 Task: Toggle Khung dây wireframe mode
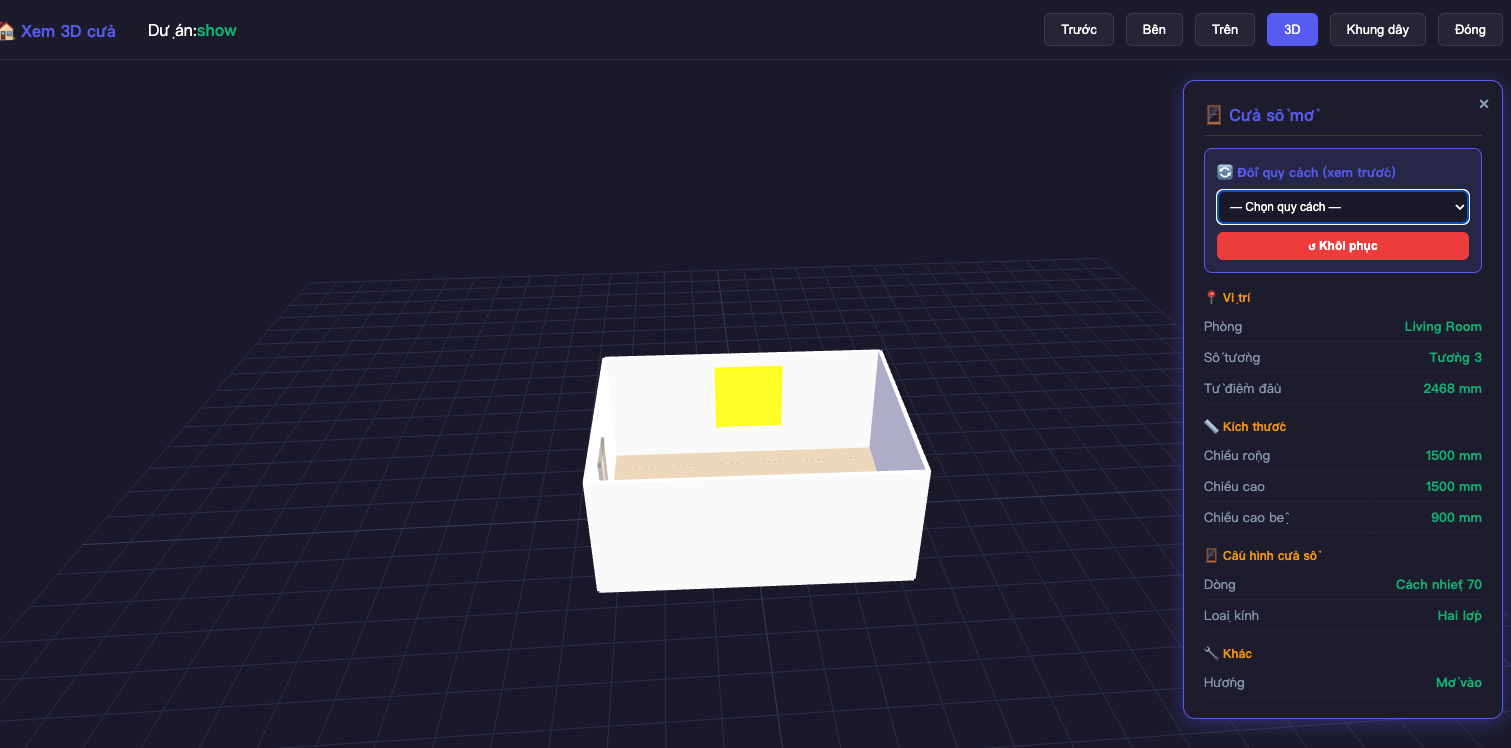click(x=1378, y=30)
